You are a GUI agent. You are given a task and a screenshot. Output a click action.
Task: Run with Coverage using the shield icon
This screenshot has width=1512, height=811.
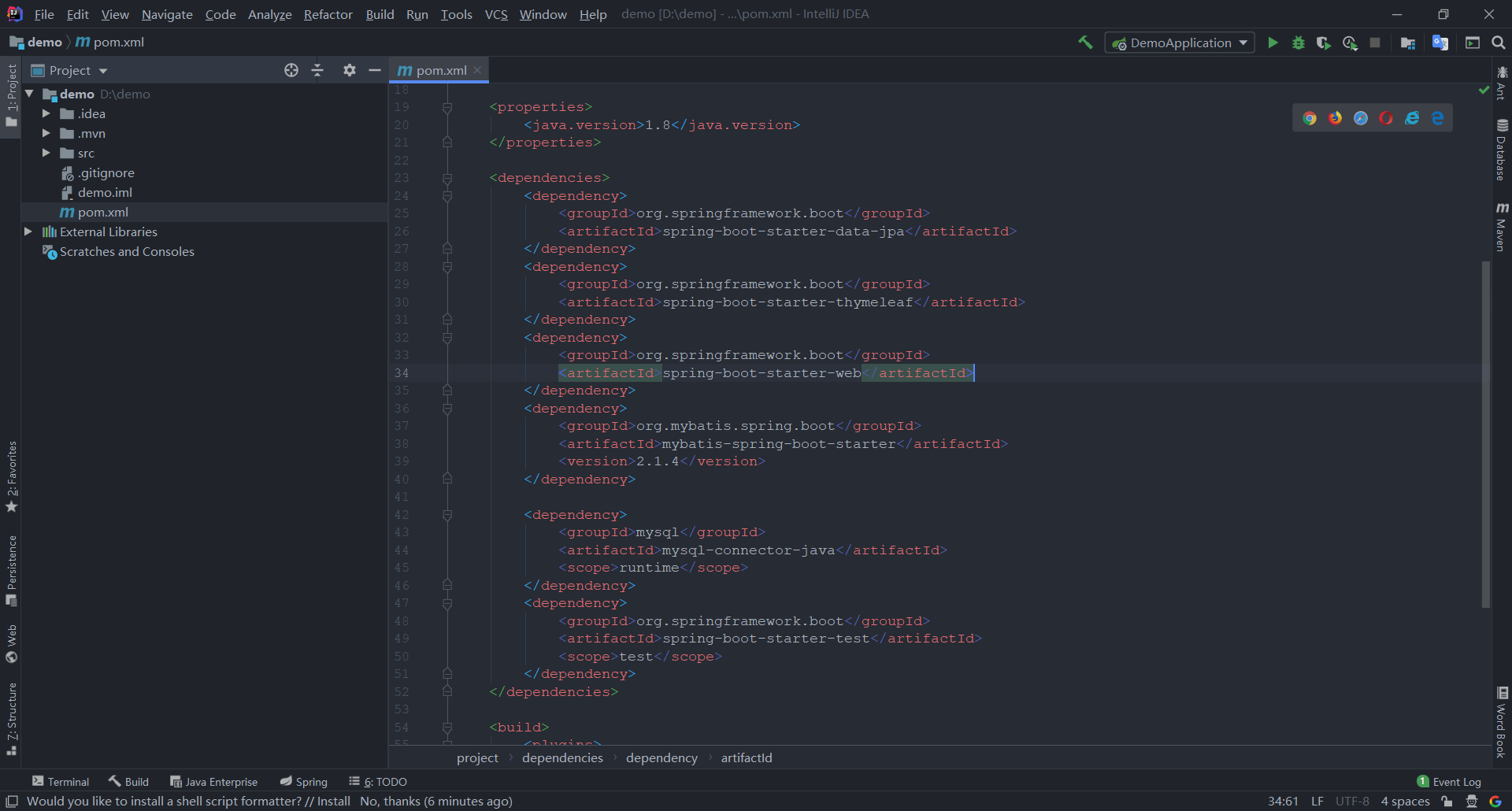click(x=1324, y=43)
